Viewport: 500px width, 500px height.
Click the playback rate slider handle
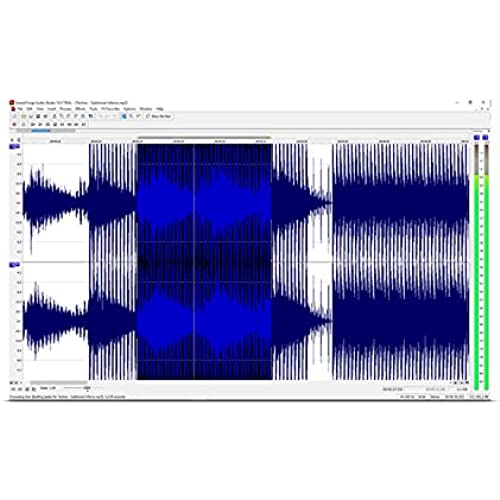click(x=87, y=388)
